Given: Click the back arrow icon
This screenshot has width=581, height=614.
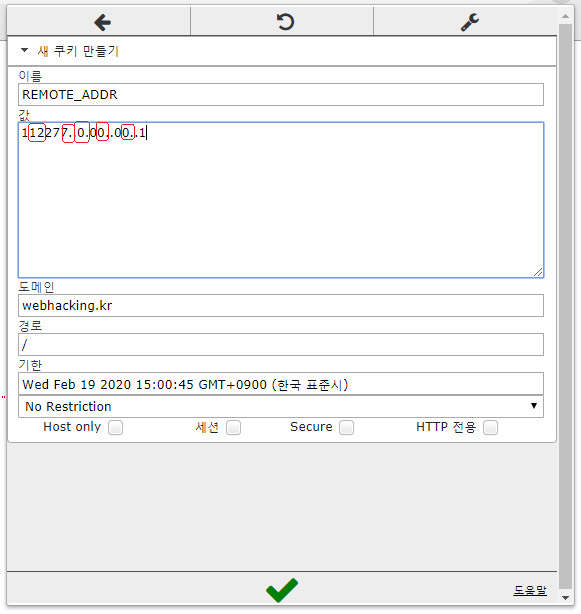Looking at the screenshot, I should (103, 22).
